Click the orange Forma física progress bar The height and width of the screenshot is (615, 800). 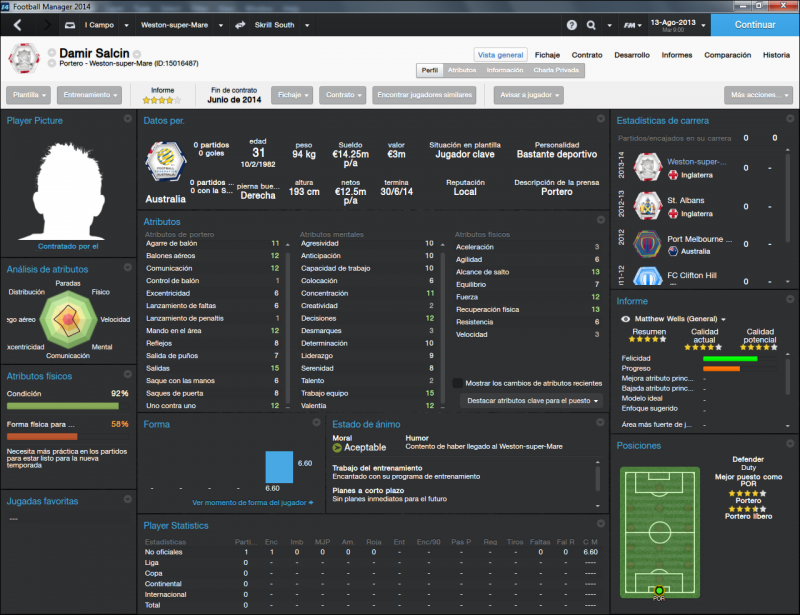(42, 437)
